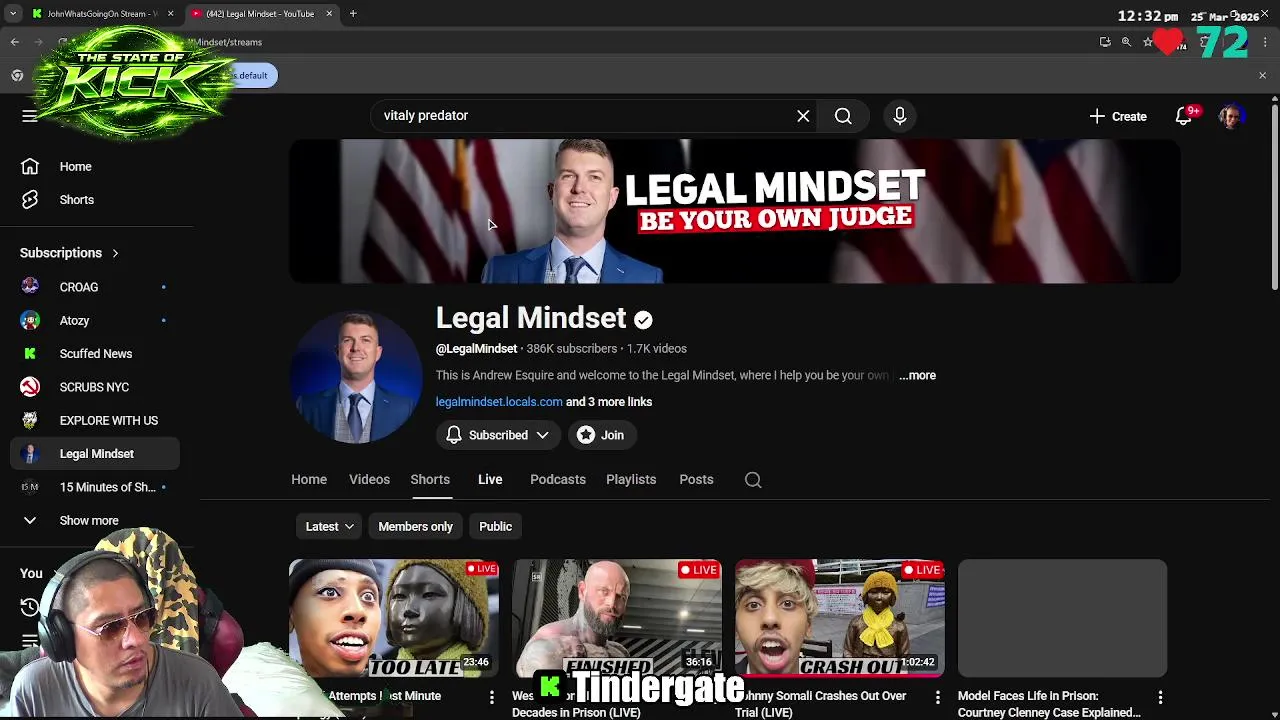
Task: Show 'and 3 more links' popup
Action: 609,402
